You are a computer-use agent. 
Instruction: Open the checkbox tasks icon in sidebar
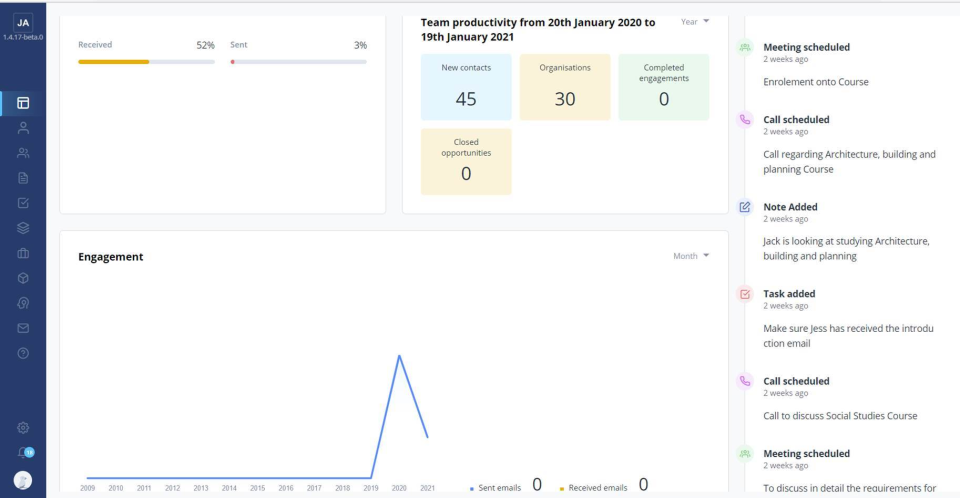click(x=23, y=203)
